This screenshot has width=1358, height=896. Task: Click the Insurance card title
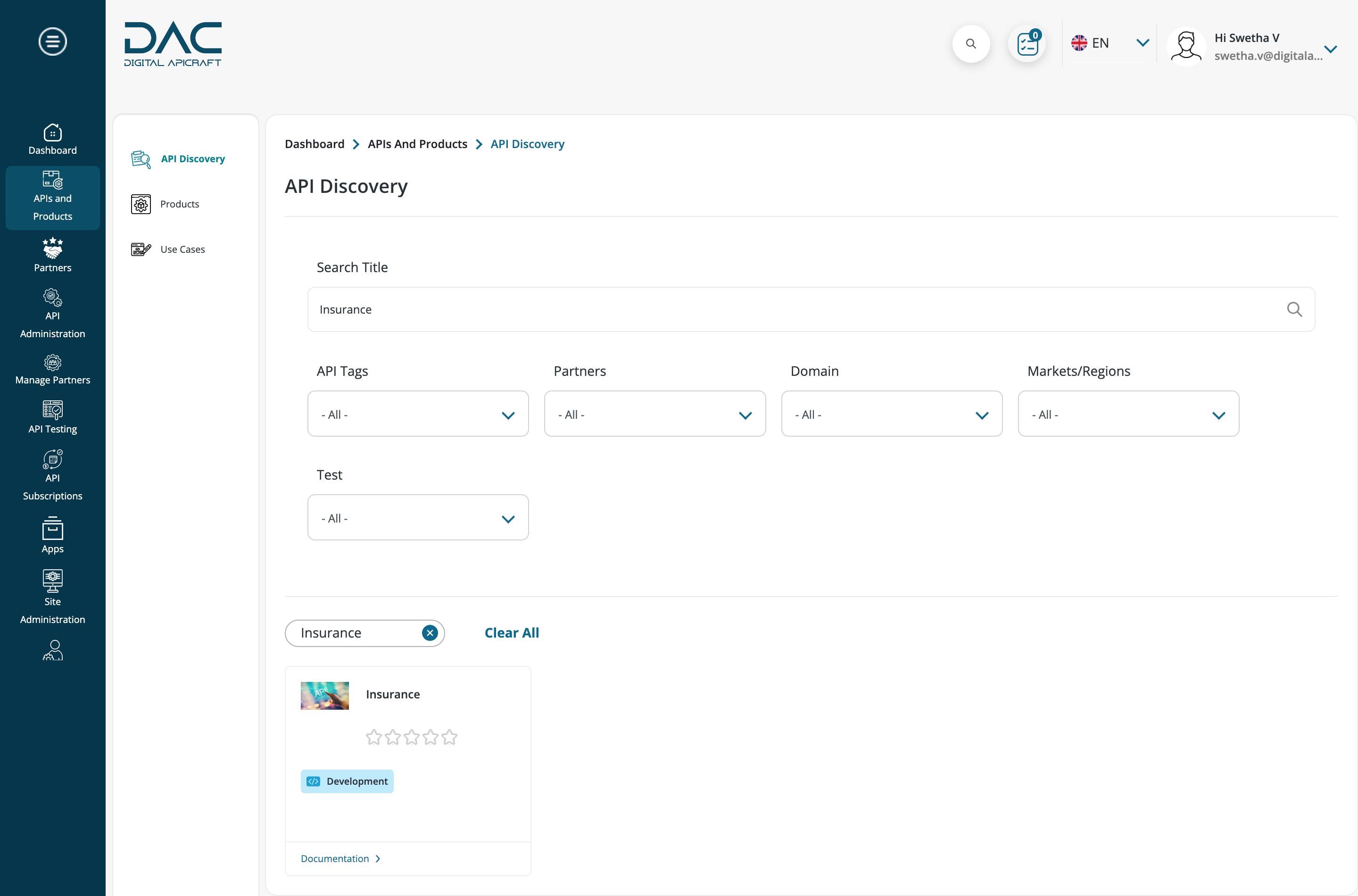click(393, 694)
